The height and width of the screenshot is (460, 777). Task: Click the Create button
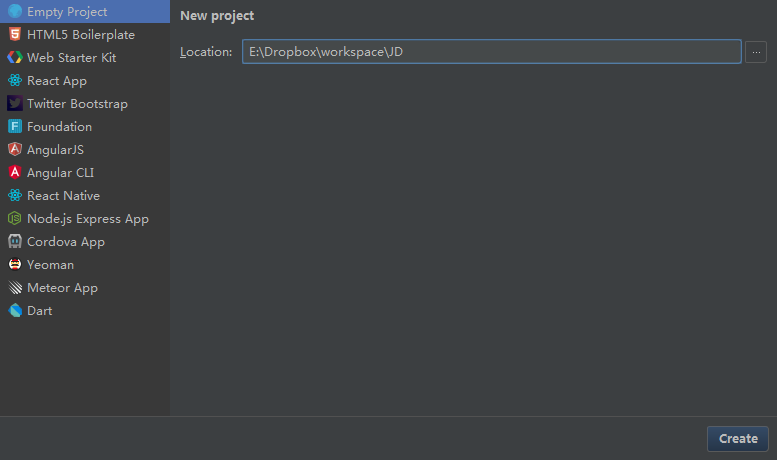[x=738, y=439]
